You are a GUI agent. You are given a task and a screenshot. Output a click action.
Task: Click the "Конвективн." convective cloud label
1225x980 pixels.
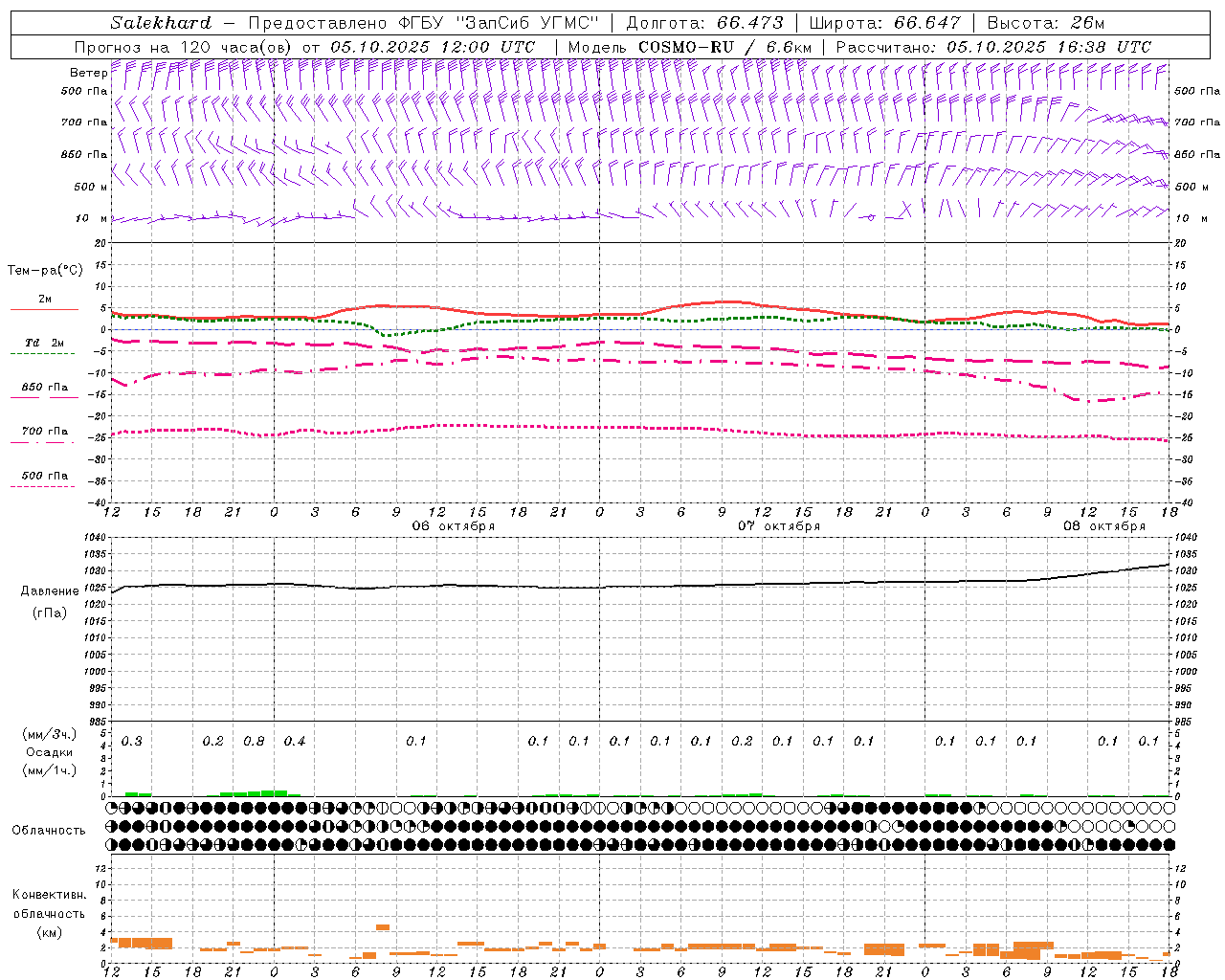[x=49, y=895]
